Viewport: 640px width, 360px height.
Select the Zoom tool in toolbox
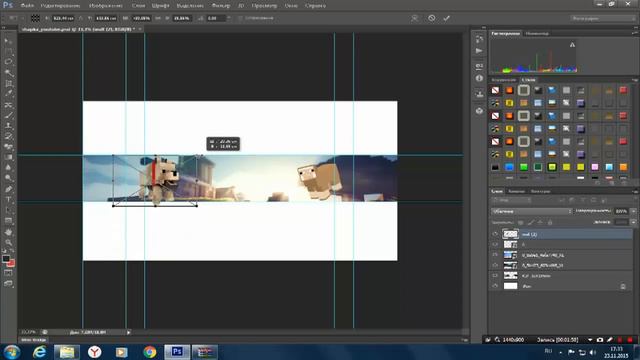tap(8, 242)
